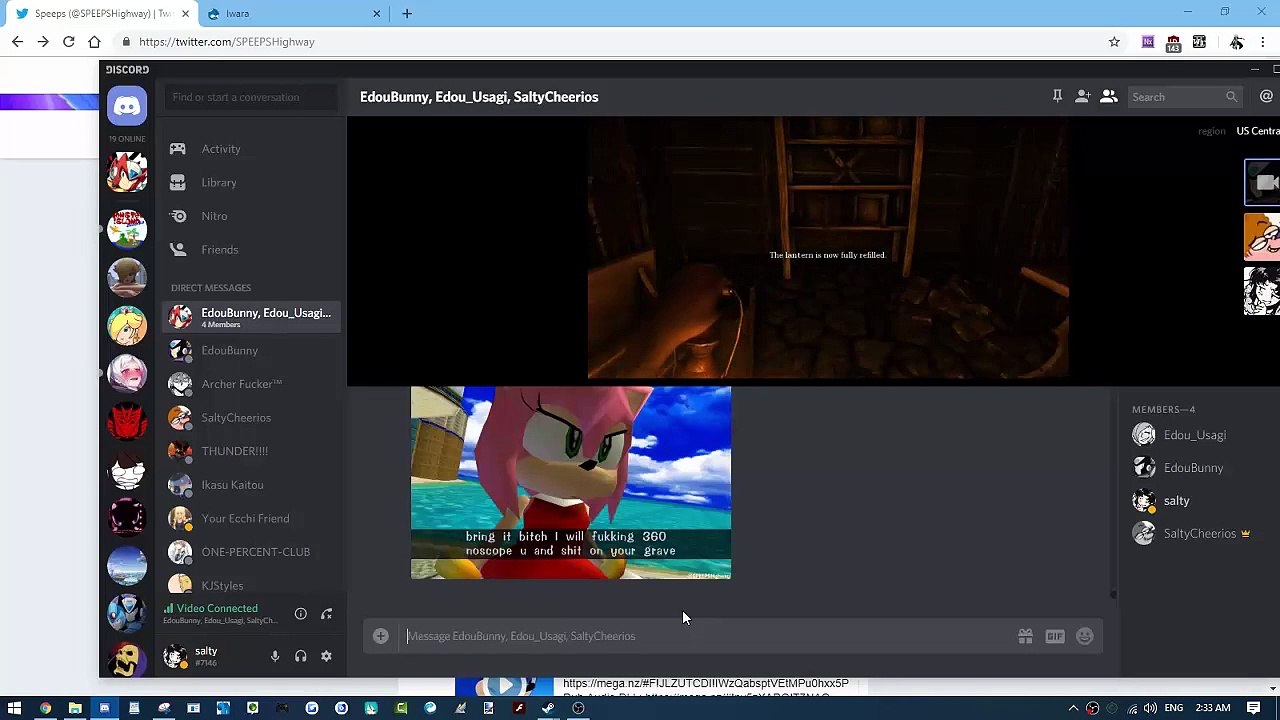Select the blue armored robot server icon
The image size is (1280, 720).
pyautogui.click(x=127, y=613)
